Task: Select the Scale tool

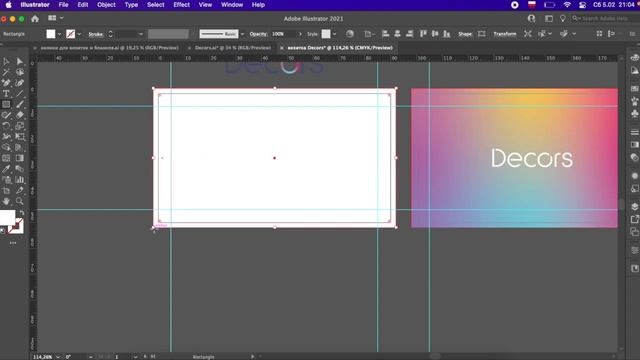Action: pos(19,126)
